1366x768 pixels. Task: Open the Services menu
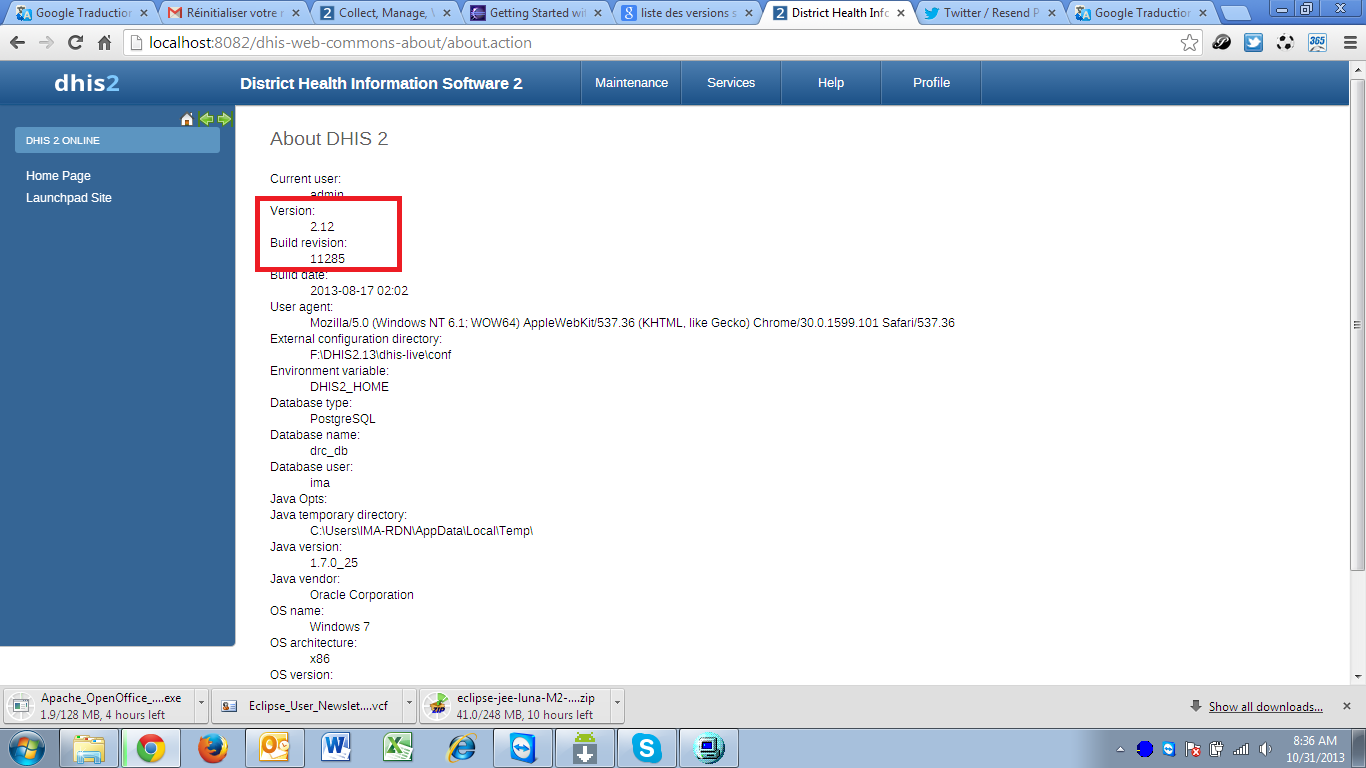(x=731, y=83)
